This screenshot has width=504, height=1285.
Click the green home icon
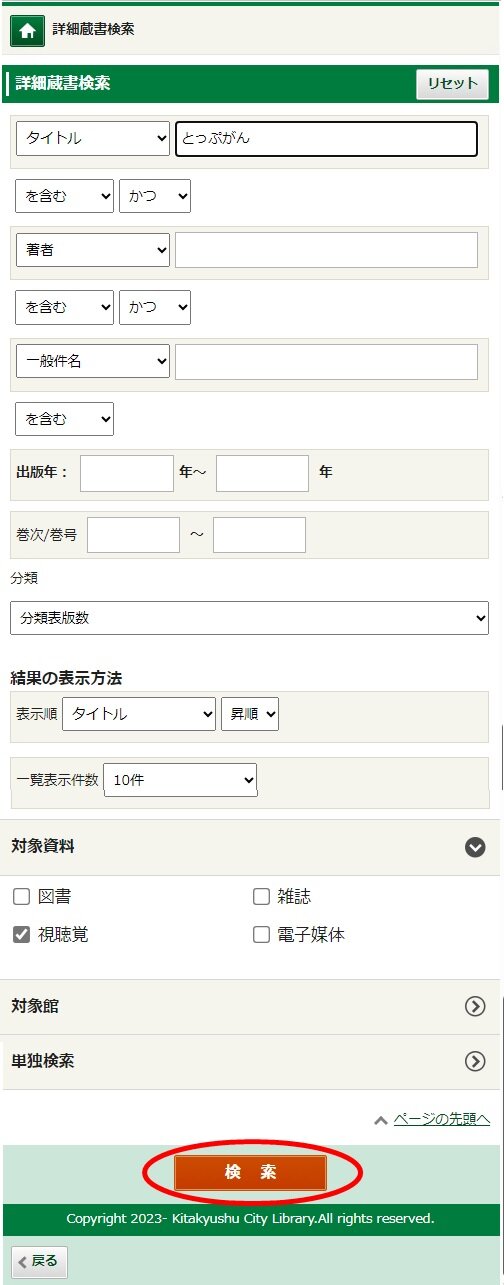pyautogui.click(x=27, y=31)
